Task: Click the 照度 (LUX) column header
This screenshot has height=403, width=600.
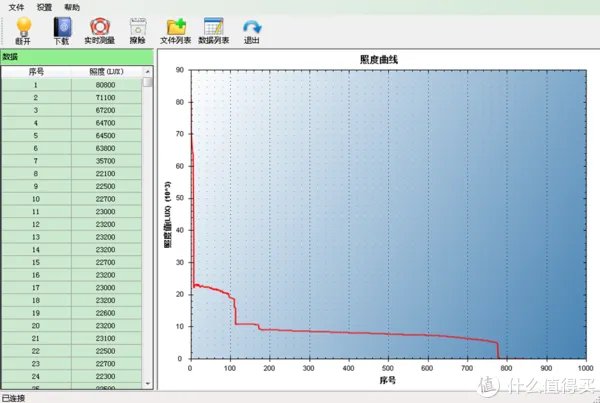Action: pyautogui.click(x=105, y=73)
